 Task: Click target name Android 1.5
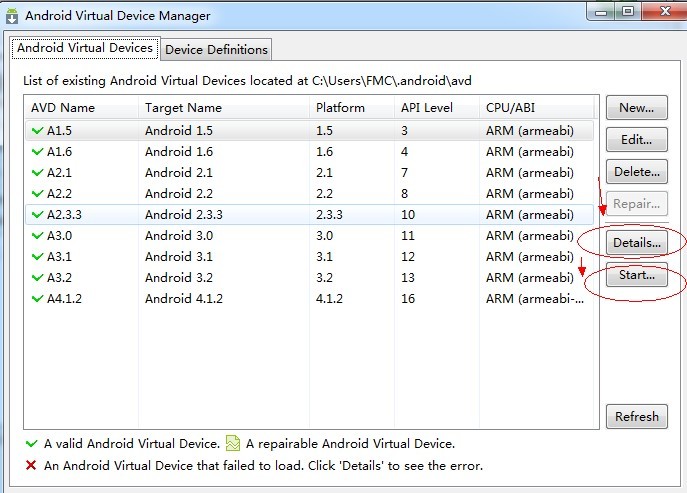coord(179,131)
